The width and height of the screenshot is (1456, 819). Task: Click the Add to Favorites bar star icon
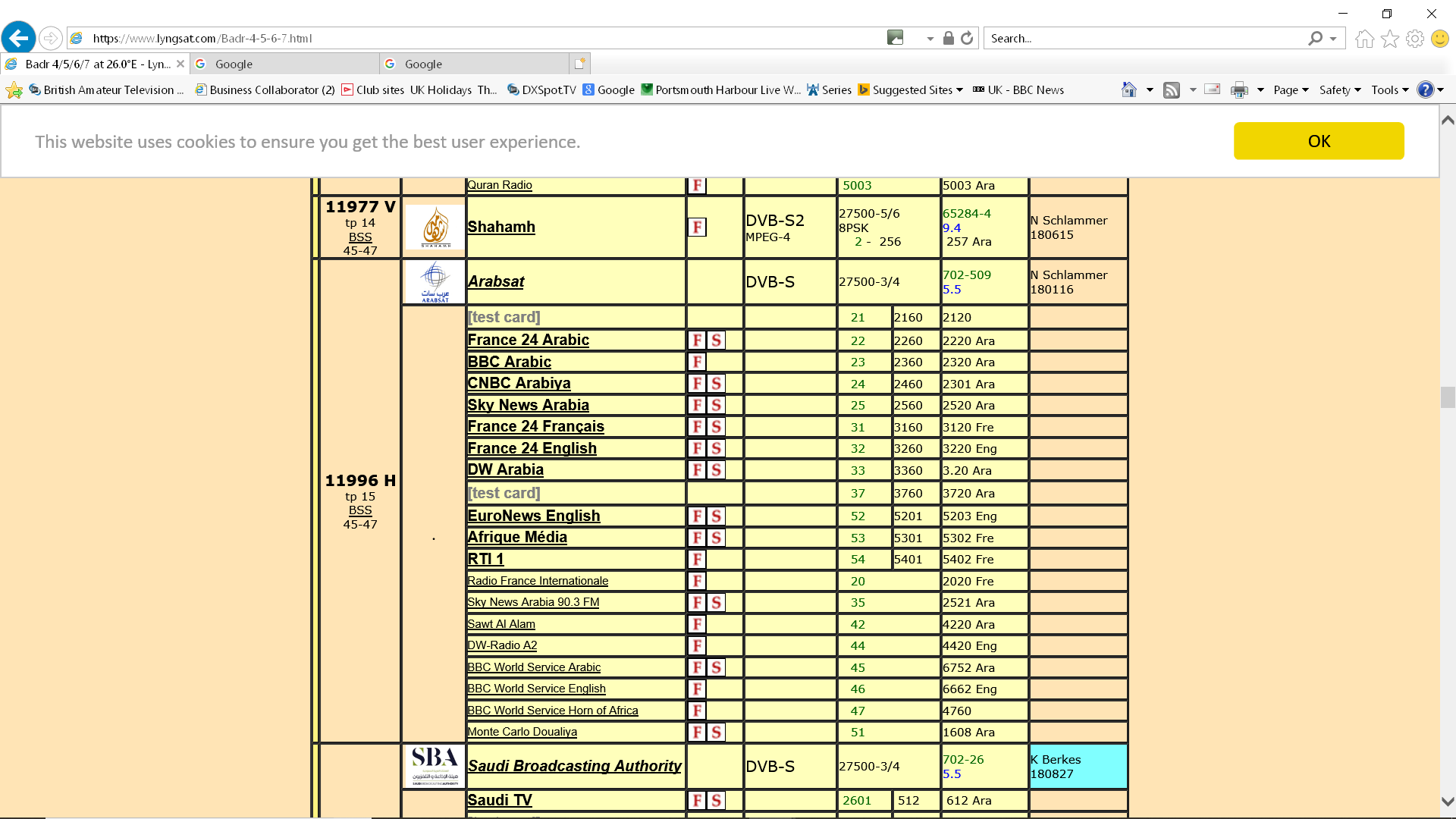point(14,90)
